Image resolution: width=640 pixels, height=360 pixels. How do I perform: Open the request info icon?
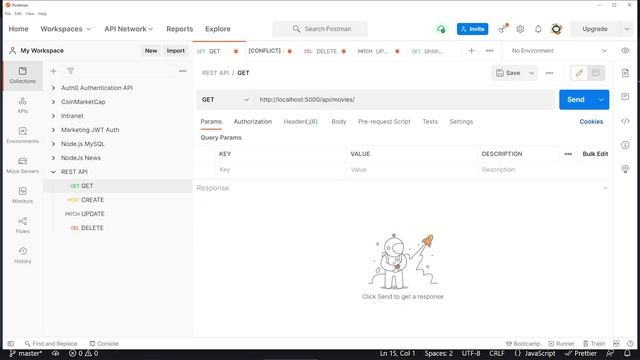(x=625, y=145)
